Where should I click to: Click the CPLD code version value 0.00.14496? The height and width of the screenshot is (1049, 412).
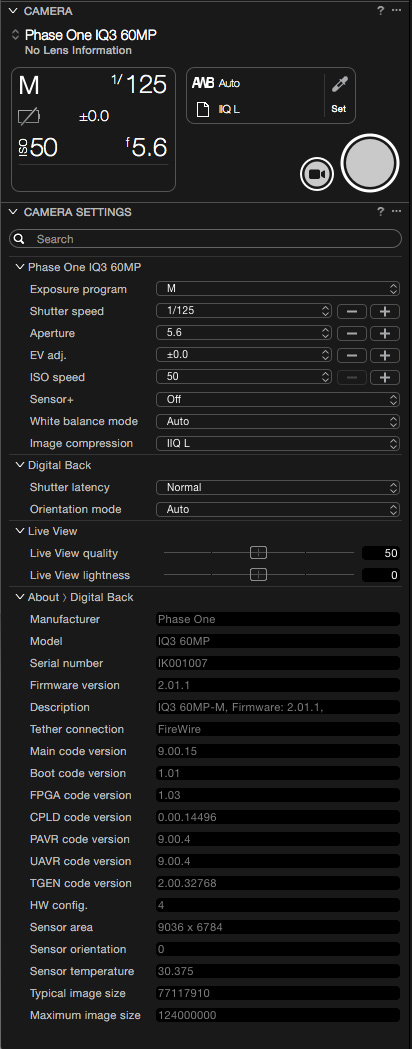pos(278,818)
